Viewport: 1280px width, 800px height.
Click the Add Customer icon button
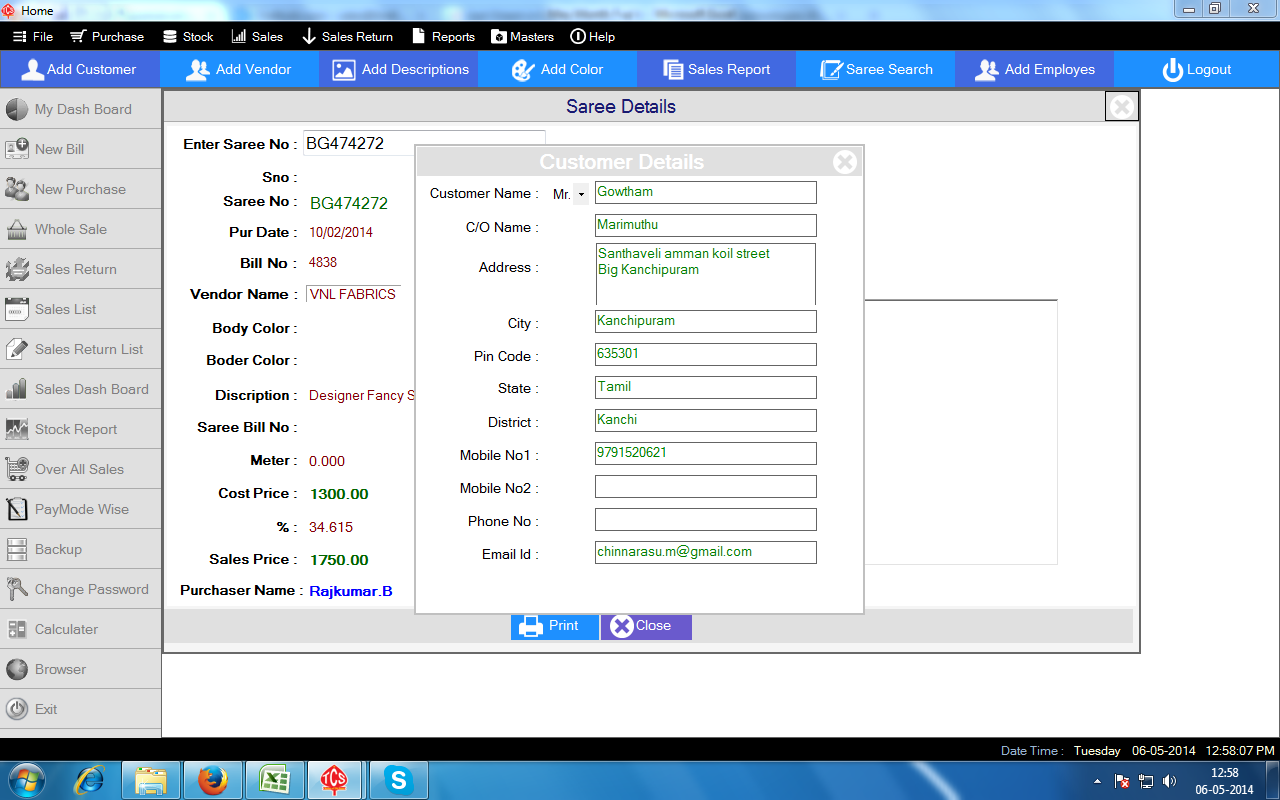pyautogui.click(x=34, y=70)
